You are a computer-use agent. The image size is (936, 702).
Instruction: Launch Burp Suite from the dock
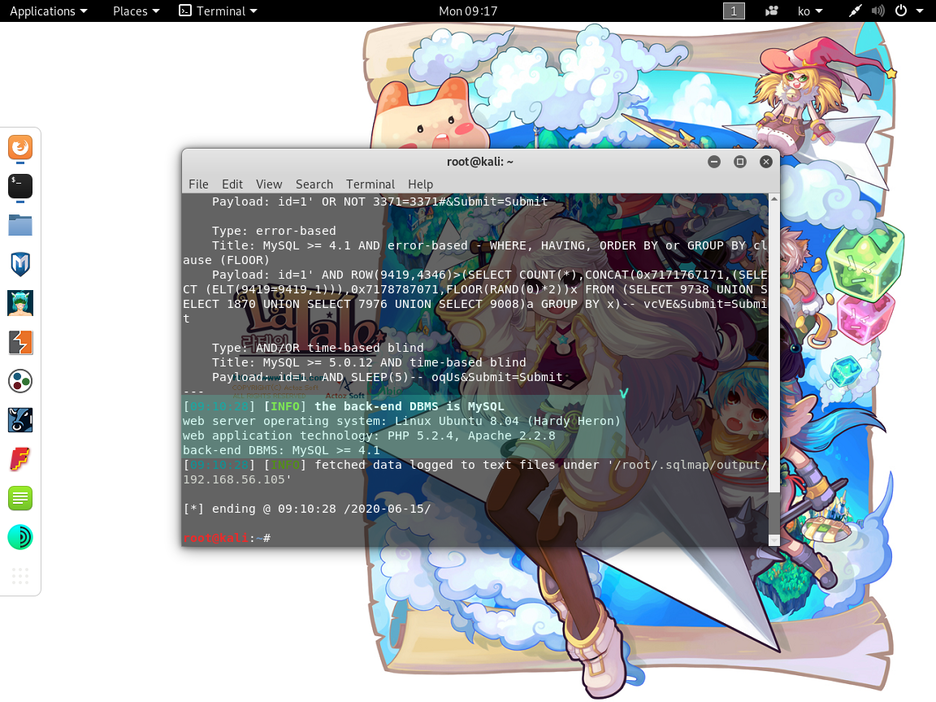[x=20, y=343]
